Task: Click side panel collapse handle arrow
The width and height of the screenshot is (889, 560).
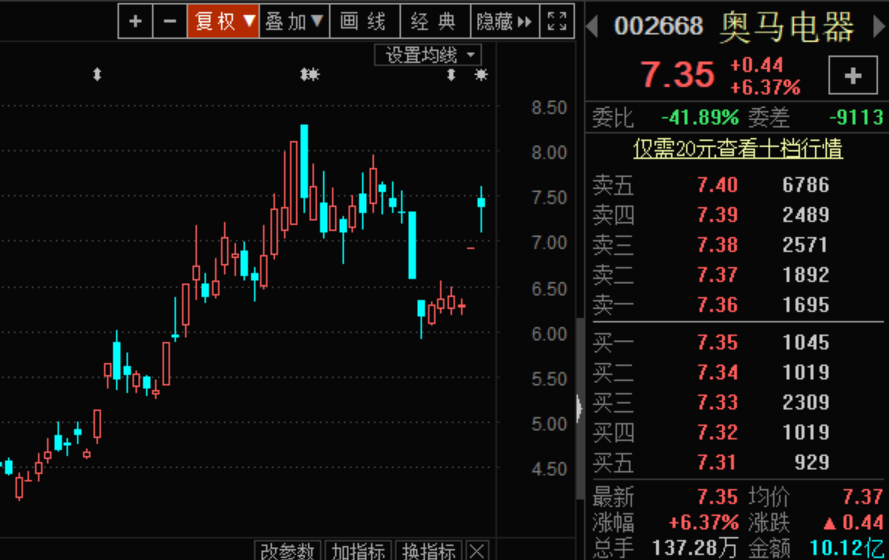Action: (x=579, y=408)
